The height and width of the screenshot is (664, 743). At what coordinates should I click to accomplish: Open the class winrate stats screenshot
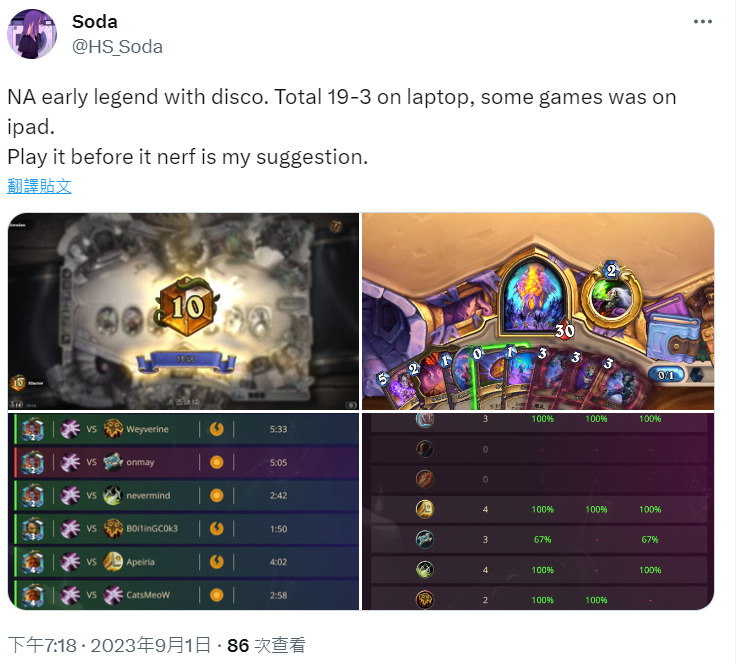[x=538, y=511]
